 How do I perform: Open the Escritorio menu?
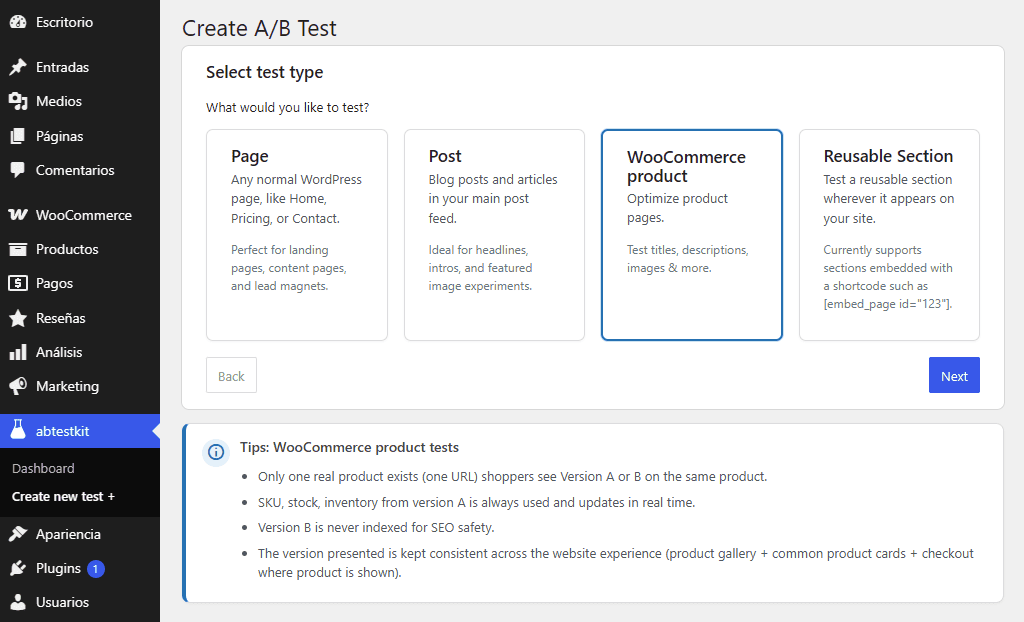point(80,22)
